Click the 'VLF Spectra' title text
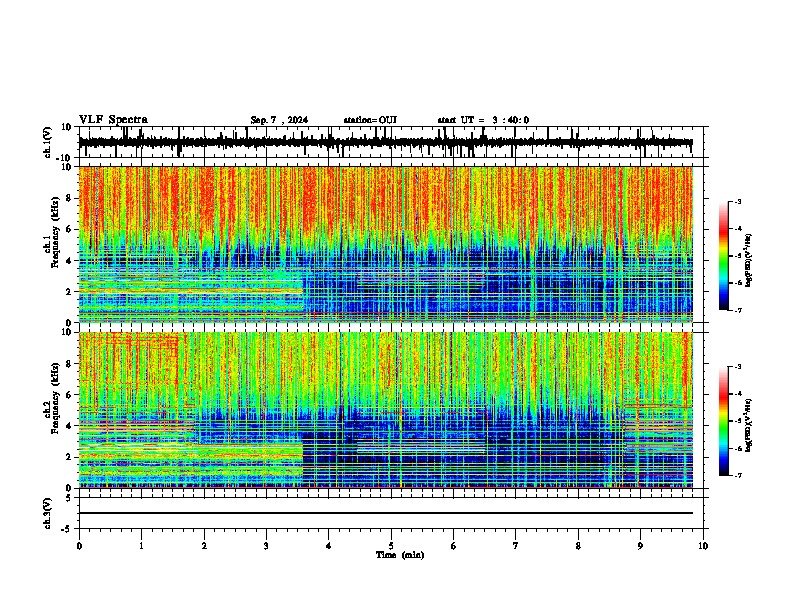The height and width of the screenshot is (612, 792). pyautogui.click(x=113, y=120)
